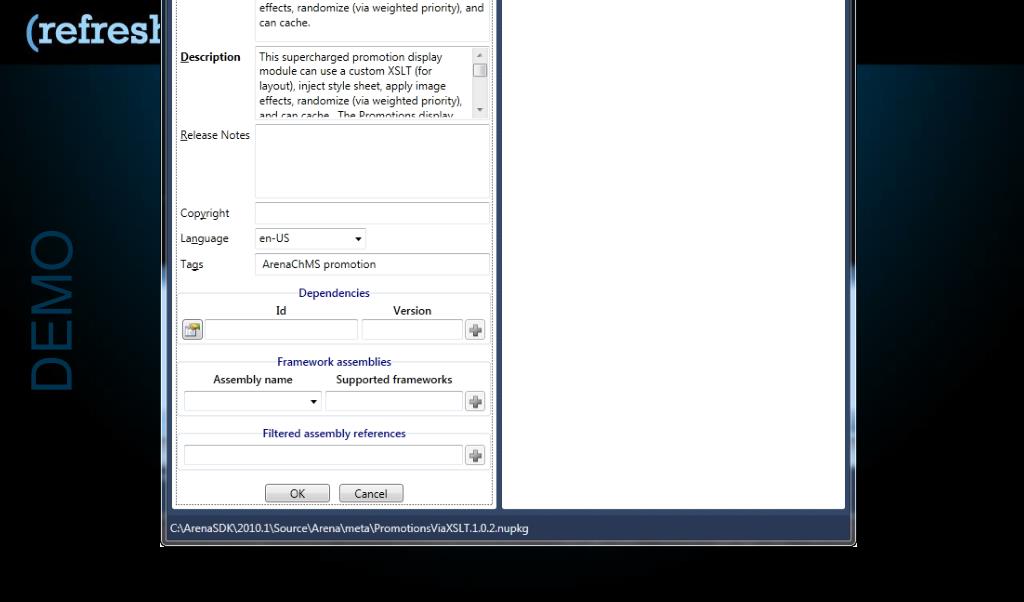Click the Assembly name column header
This screenshot has height=602, width=1024.
point(253,379)
